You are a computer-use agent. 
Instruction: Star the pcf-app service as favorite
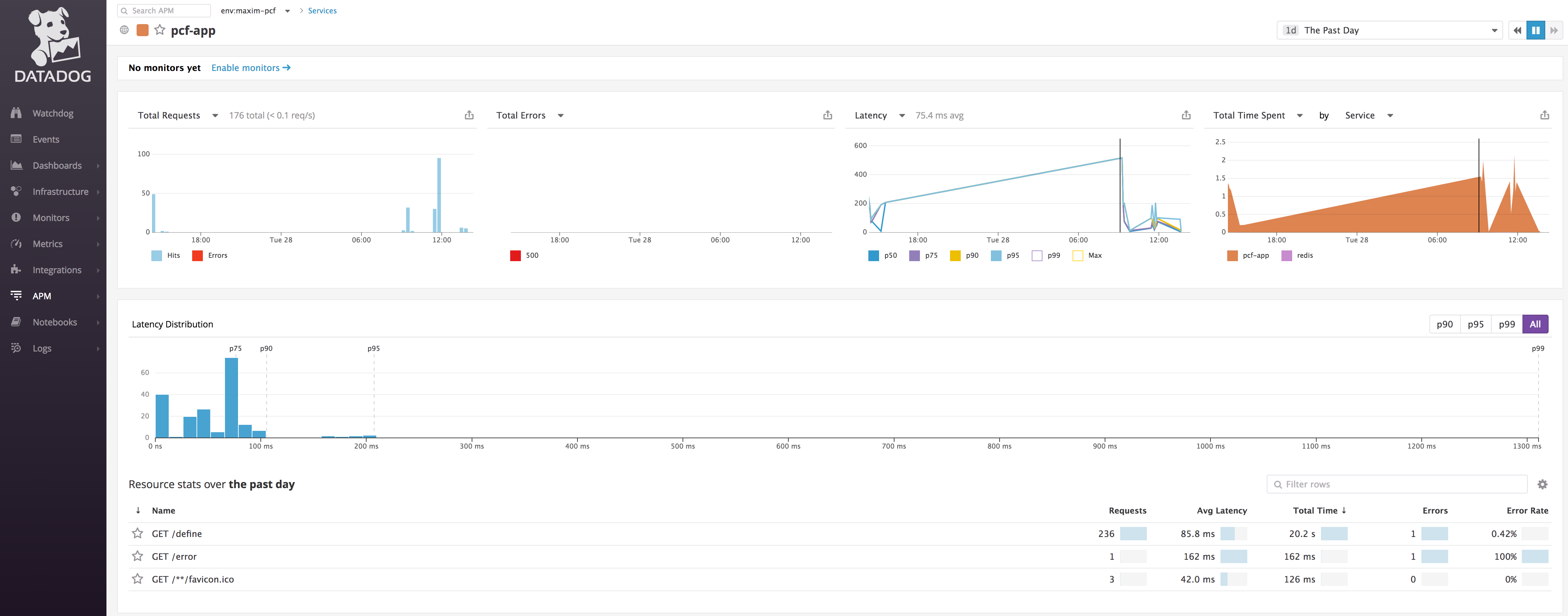[160, 29]
